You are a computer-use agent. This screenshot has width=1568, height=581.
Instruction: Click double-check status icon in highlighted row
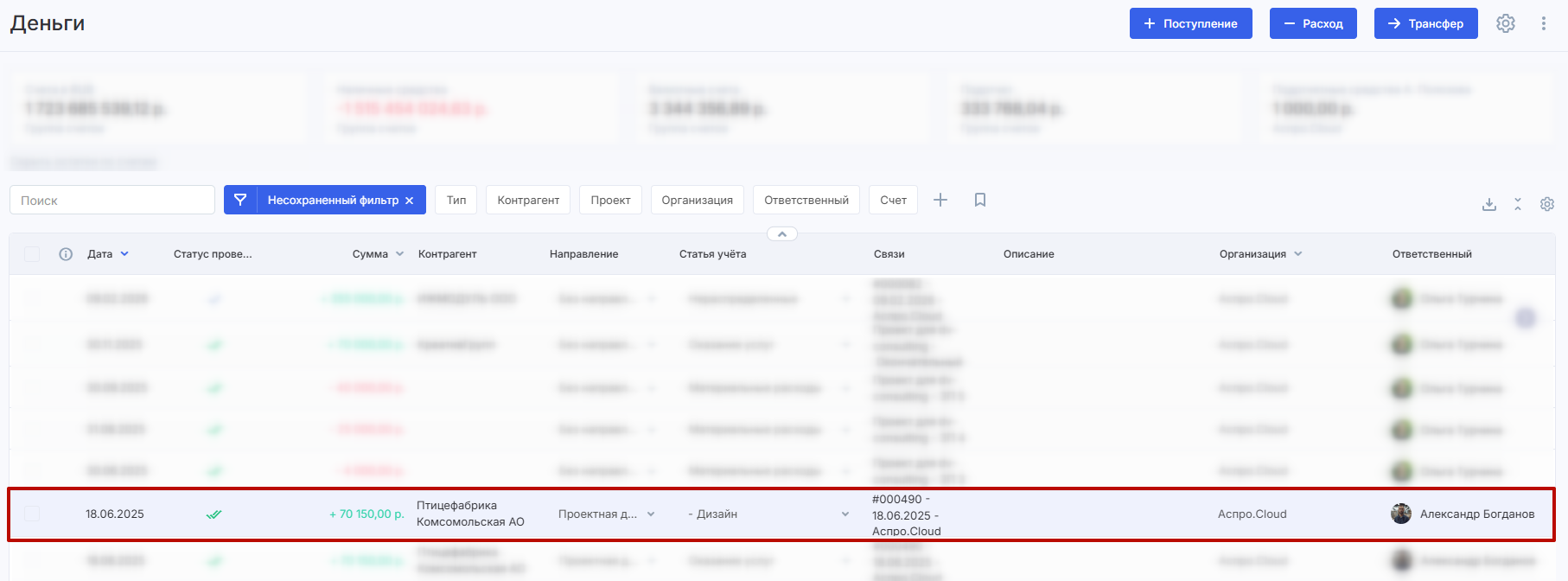[x=214, y=514]
